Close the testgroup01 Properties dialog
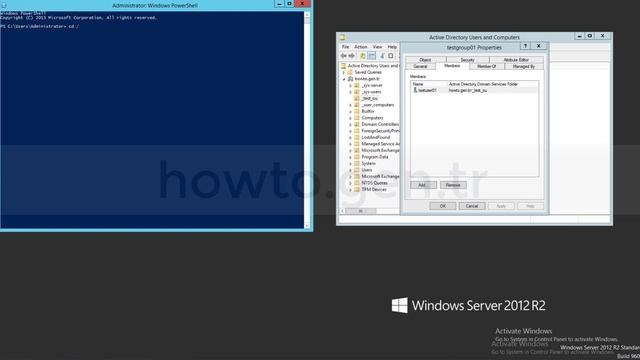Viewport: 640px width, 360px height. pos(539,46)
